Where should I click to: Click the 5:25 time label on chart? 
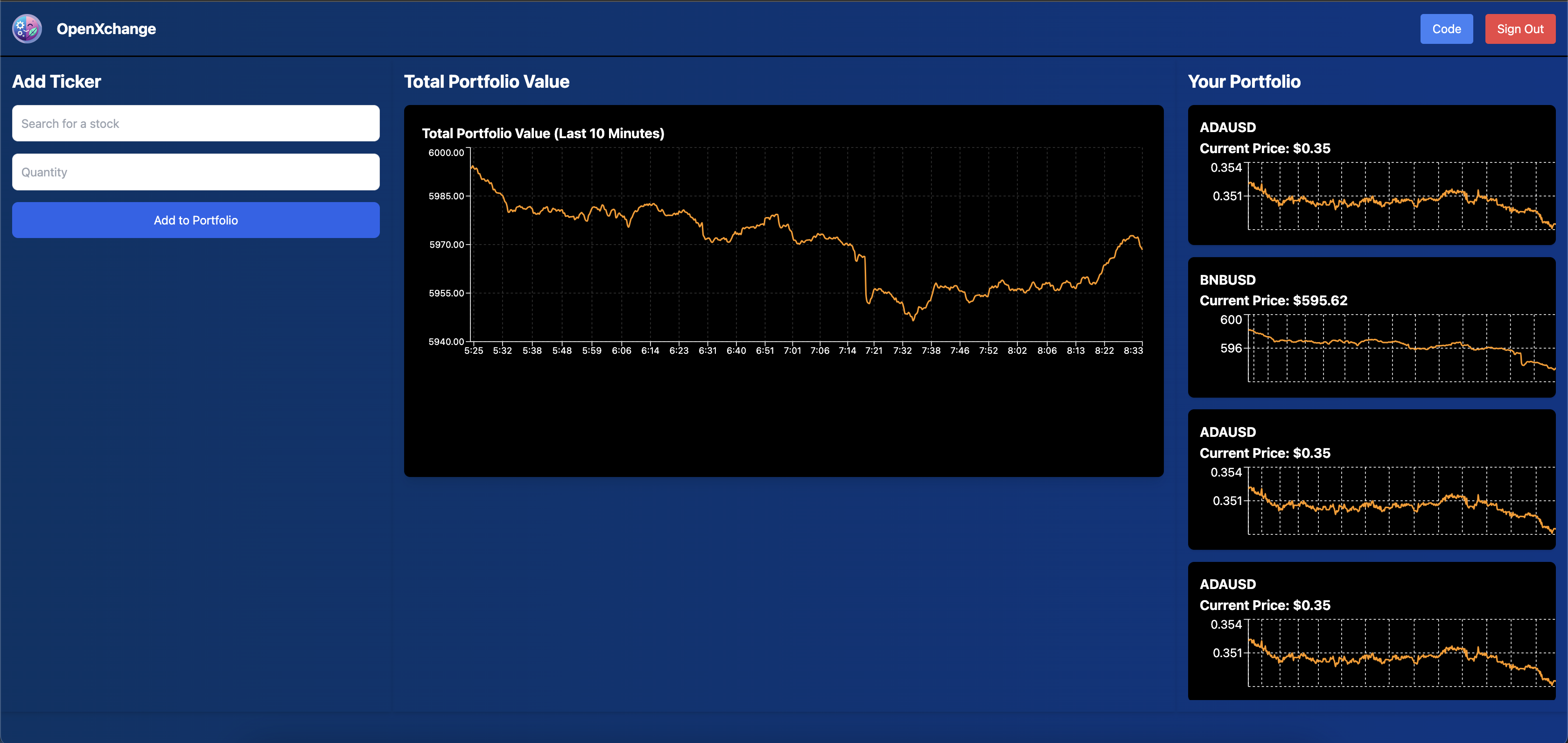tap(474, 350)
